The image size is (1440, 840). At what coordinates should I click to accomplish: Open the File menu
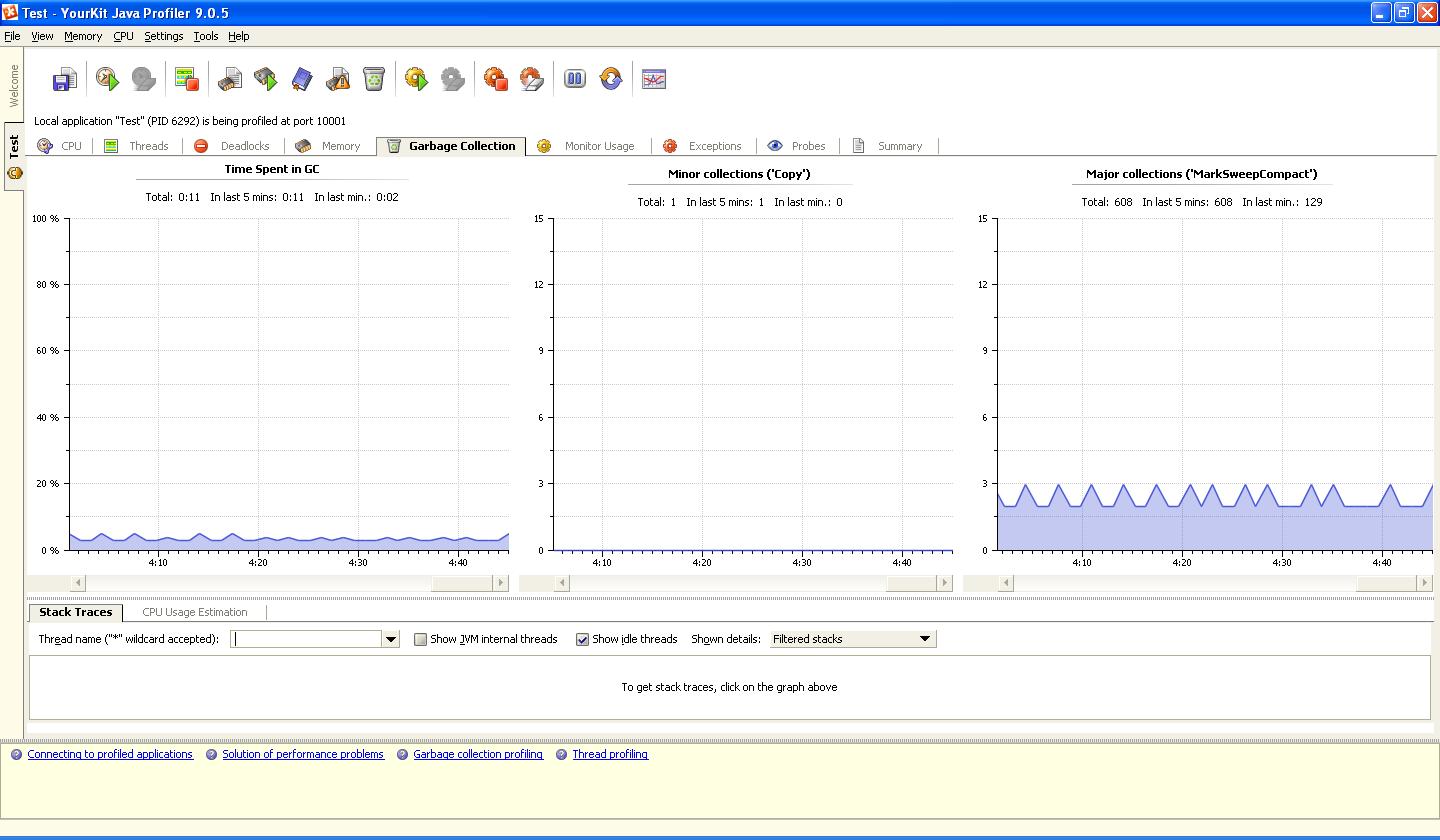12,36
